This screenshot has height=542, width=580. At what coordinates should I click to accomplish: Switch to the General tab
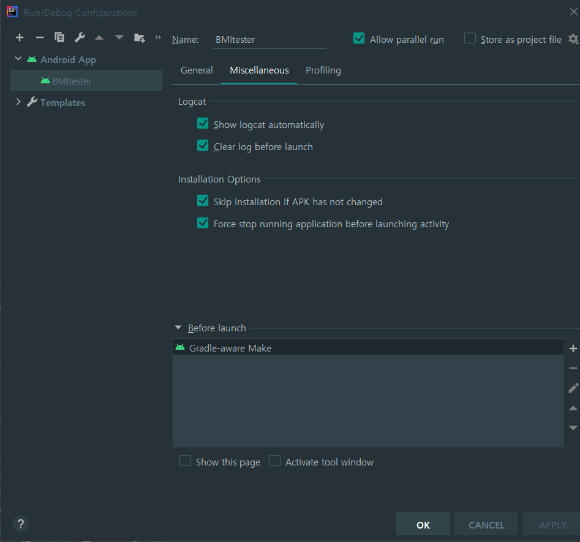pos(197,70)
